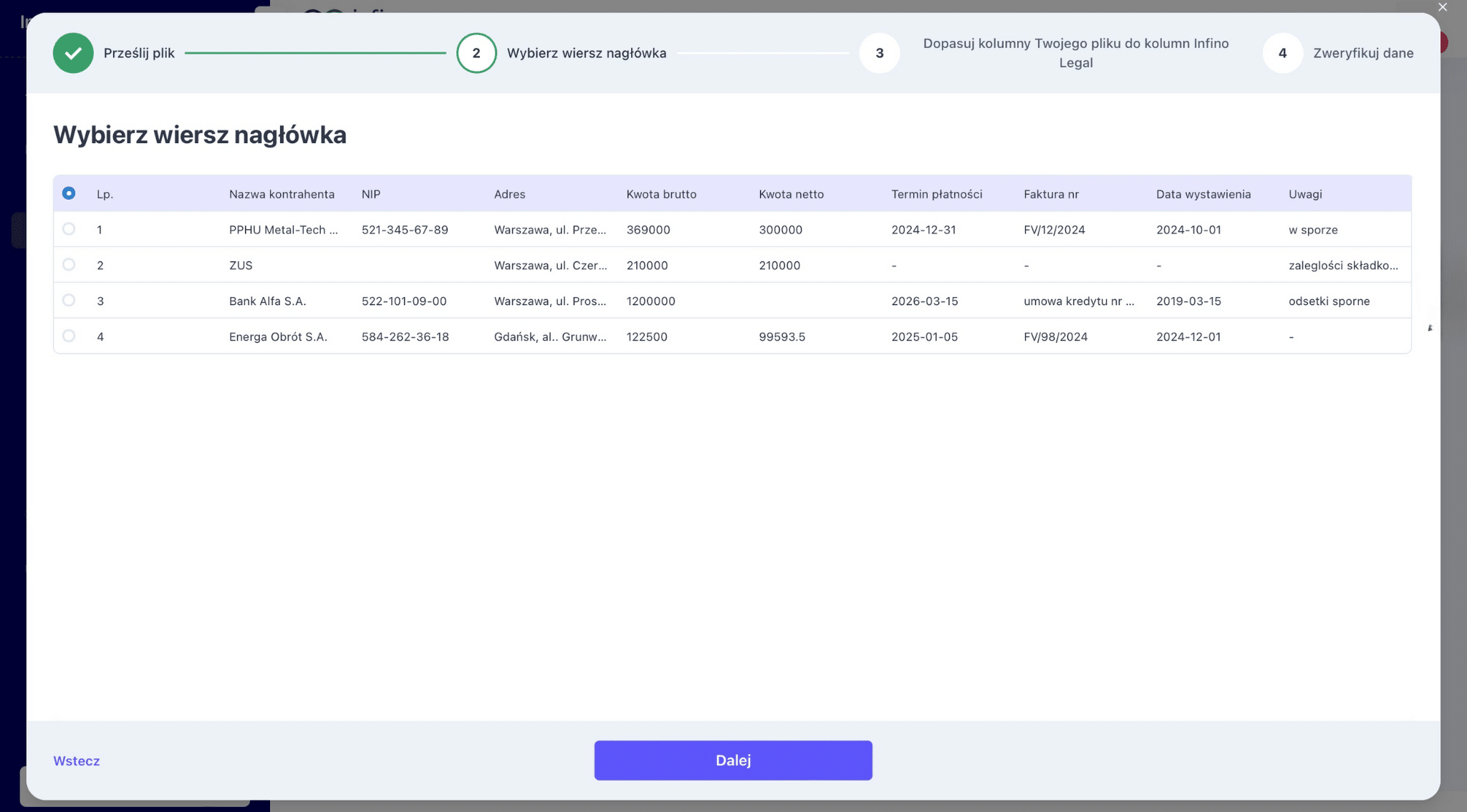Click Dopasuj kolumny step label
This screenshot has height=812, width=1467.
coord(1076,53)
